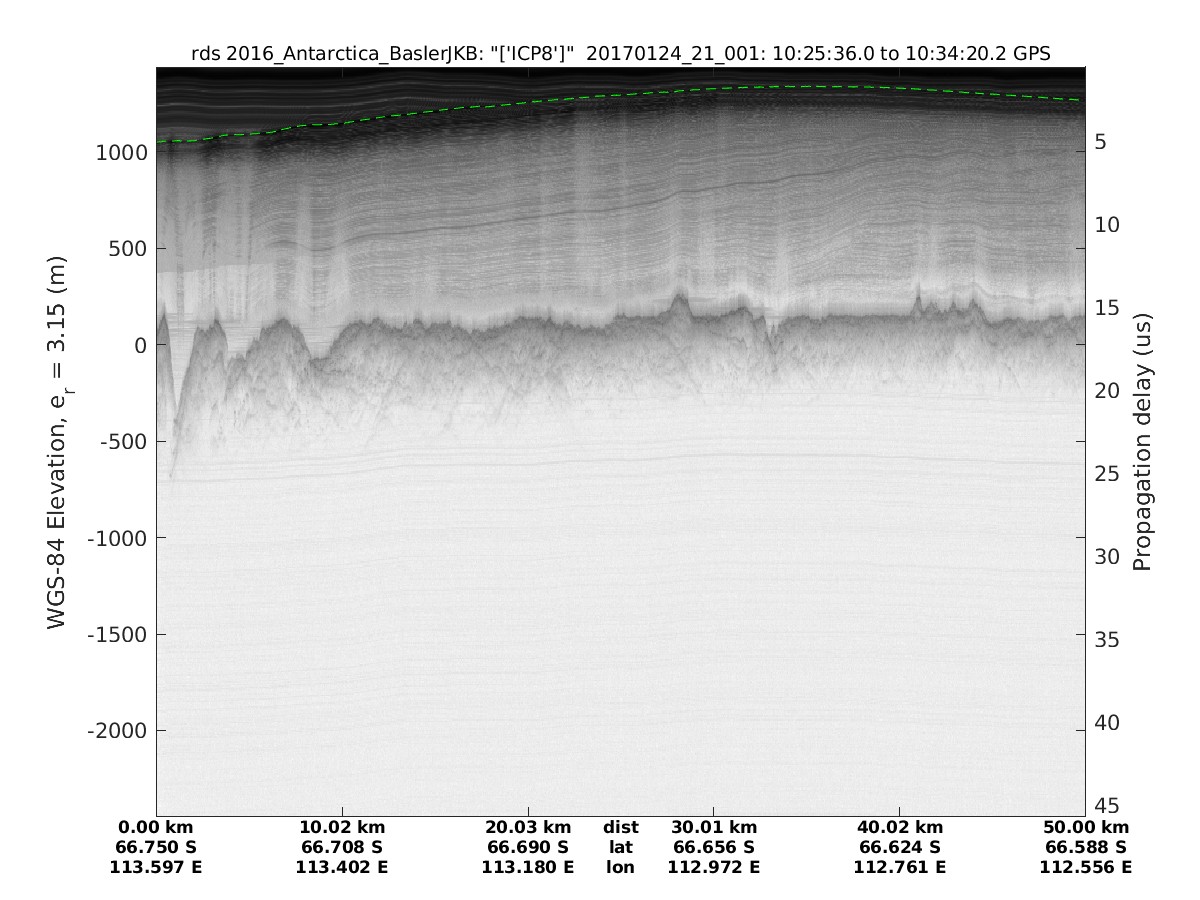Select the 500 elevation tick label
The width and height of the screenshot is (1200, 900).
128,248
